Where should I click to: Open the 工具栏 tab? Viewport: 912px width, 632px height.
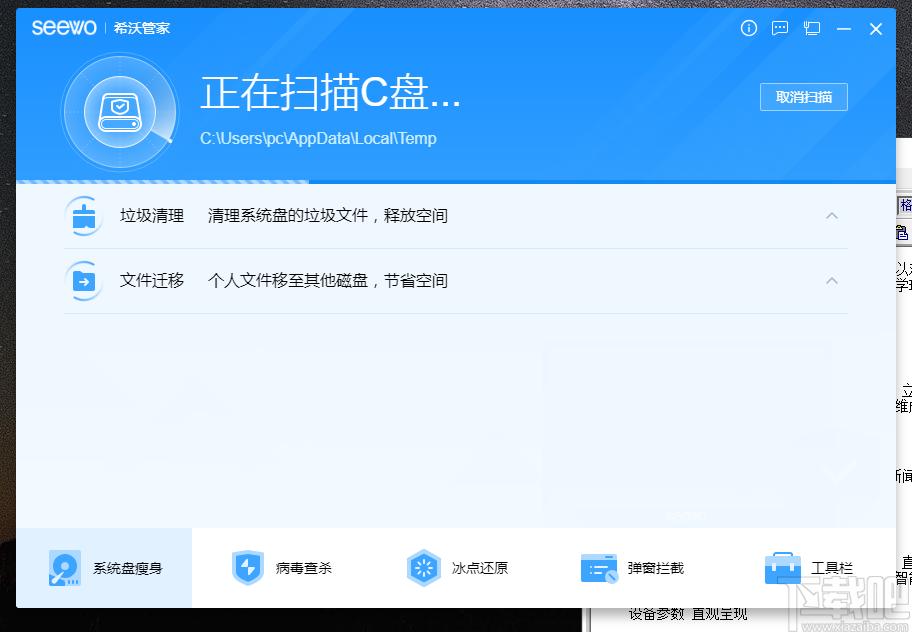click(808, 568)
